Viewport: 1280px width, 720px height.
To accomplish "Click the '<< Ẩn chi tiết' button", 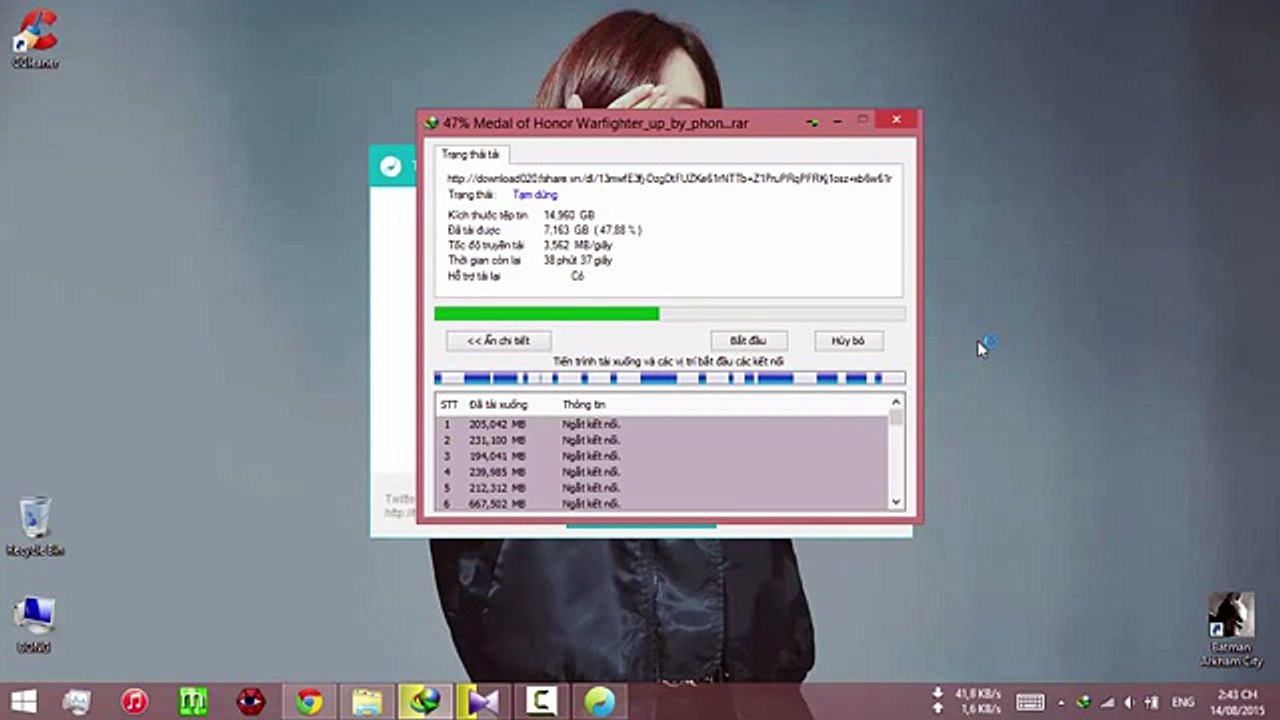I will click(498, 341).
